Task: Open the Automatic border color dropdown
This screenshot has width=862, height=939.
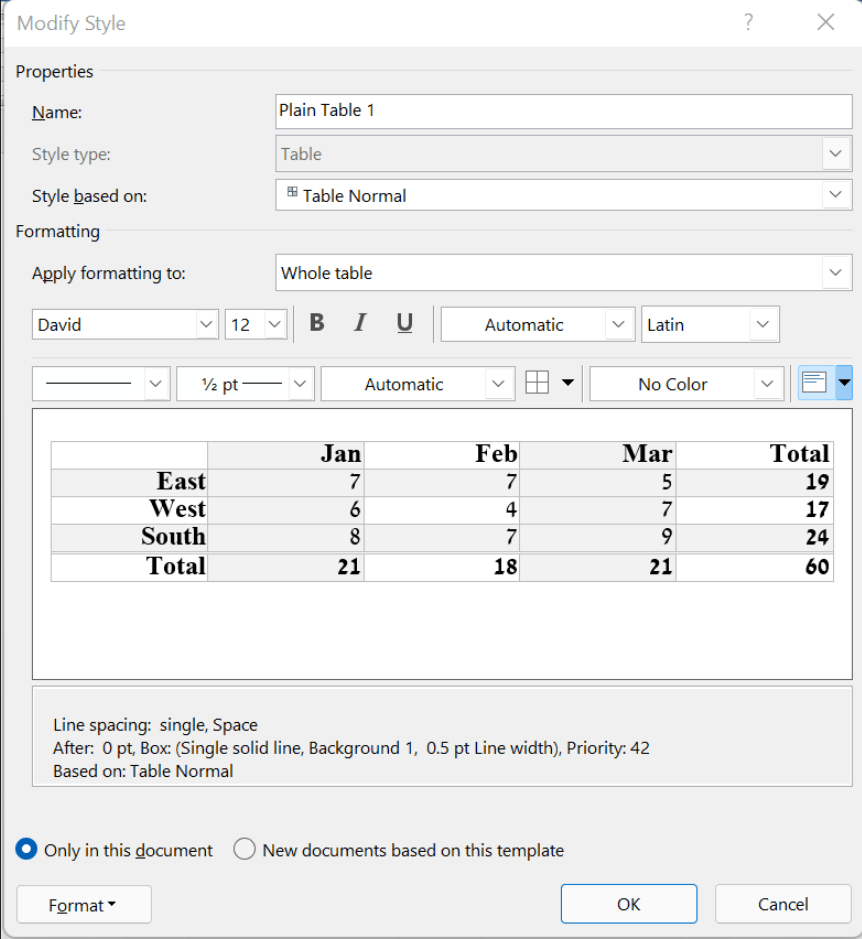Action: (x=498, y=383)
